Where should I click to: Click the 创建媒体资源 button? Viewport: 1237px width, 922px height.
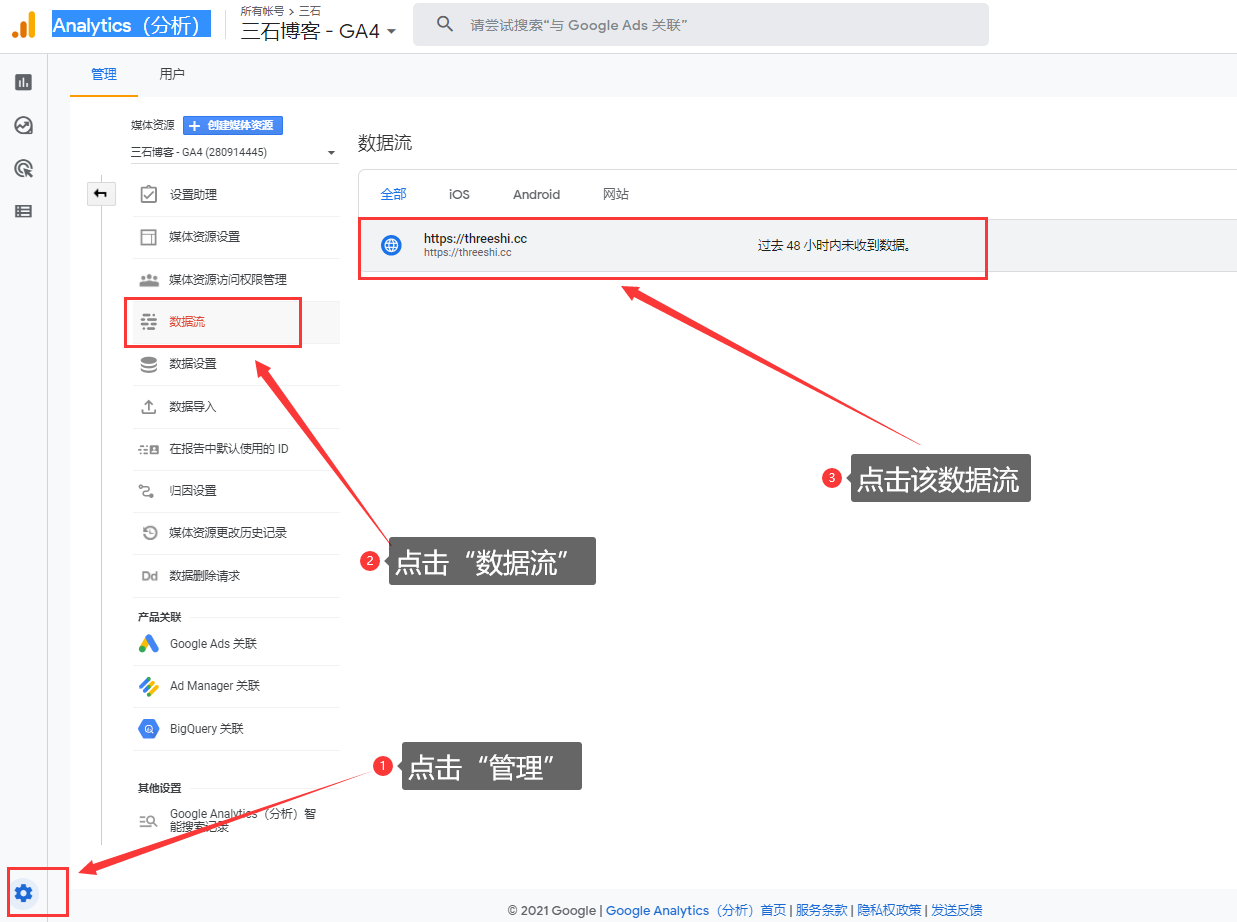[x=233, y=125]
